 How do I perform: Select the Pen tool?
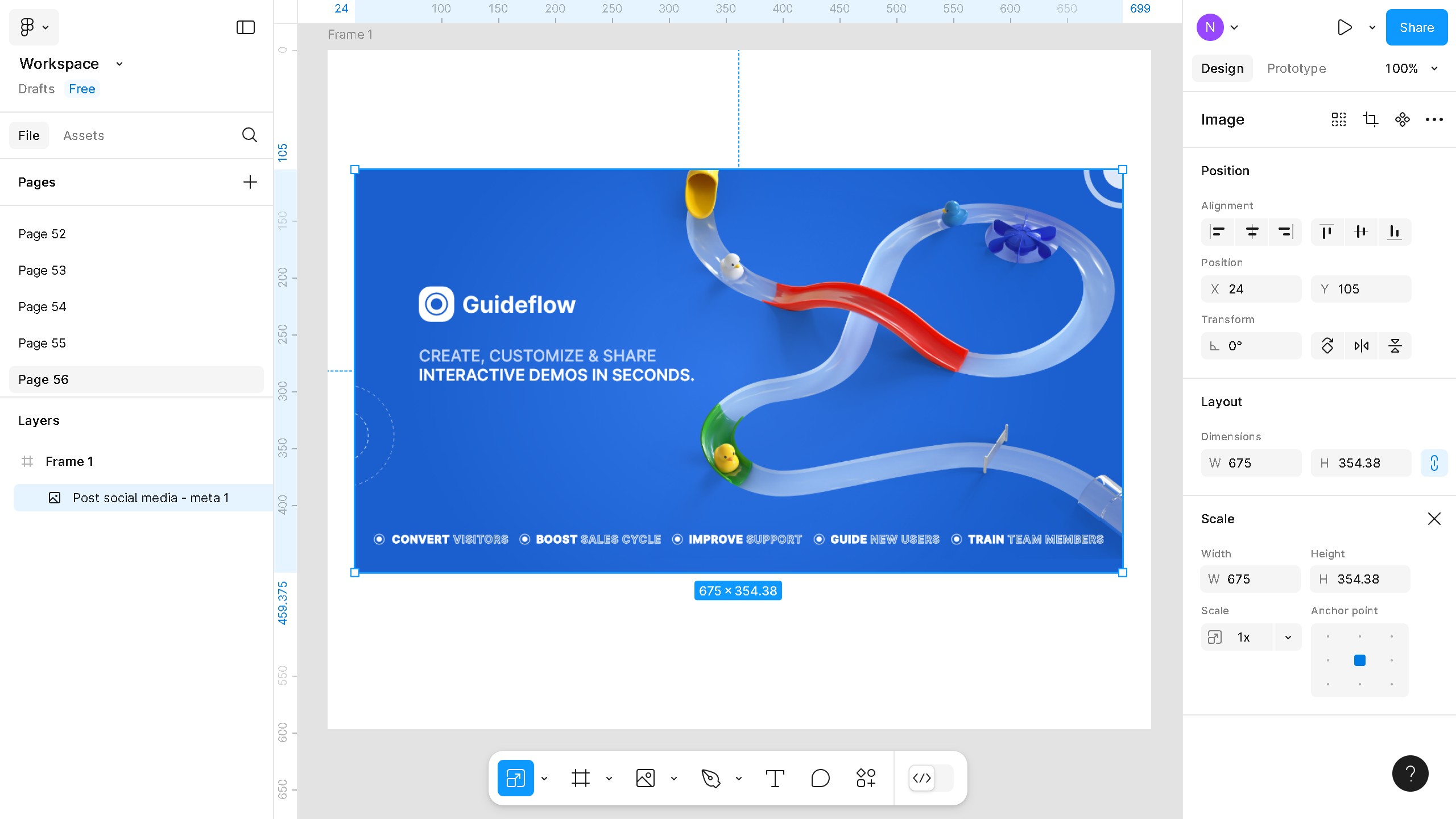click(710, 778)
